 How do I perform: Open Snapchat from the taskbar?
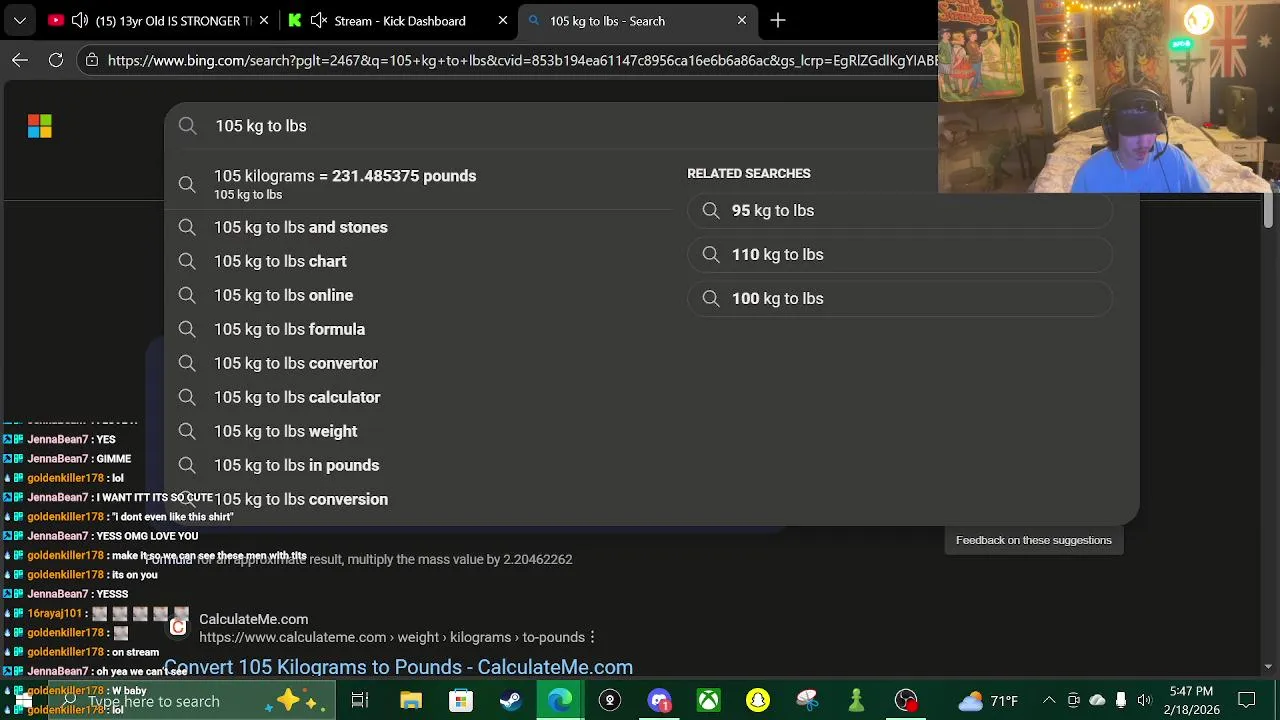(758, 701)
